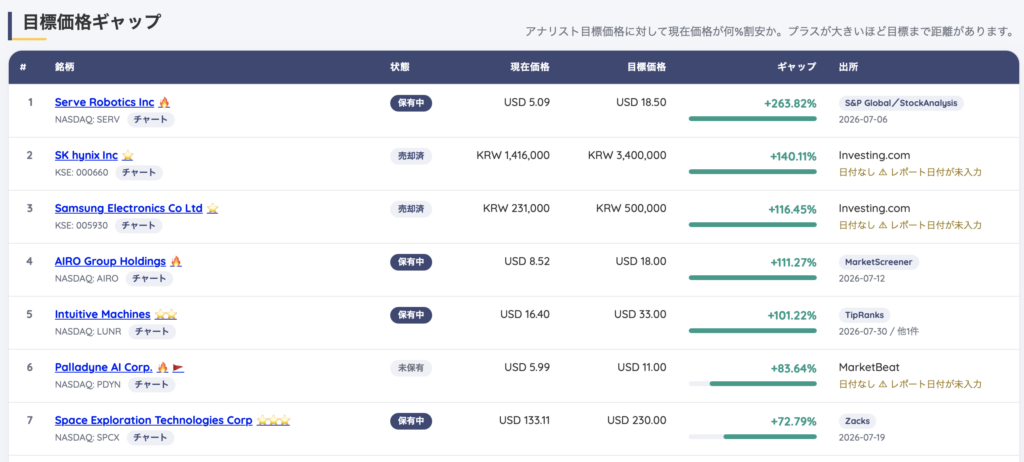Click gap bar under +72.79%
Screen dimensions: 1024x462
(x=752, y=437)
